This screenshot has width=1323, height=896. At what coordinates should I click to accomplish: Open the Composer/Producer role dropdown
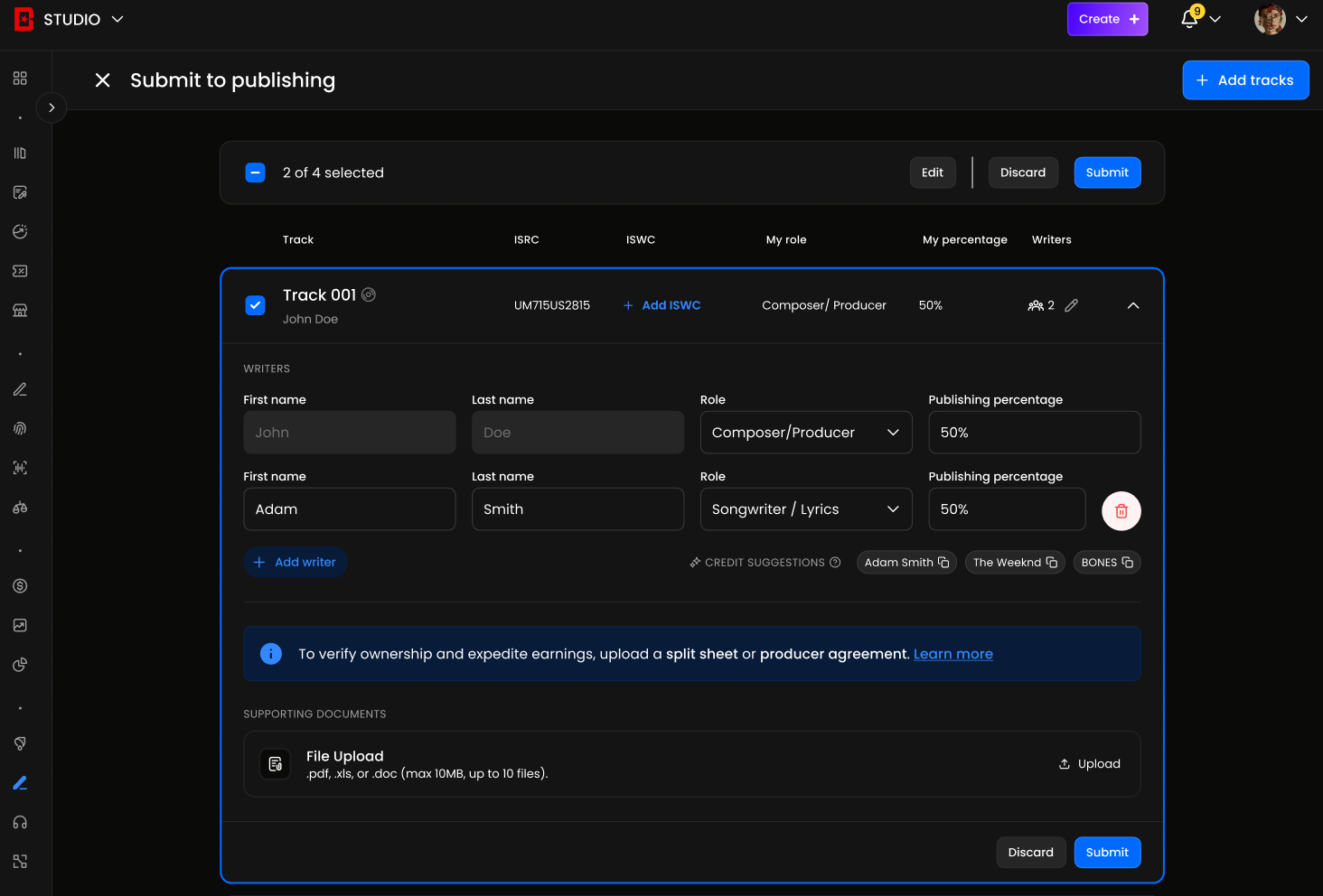point(805,433)
